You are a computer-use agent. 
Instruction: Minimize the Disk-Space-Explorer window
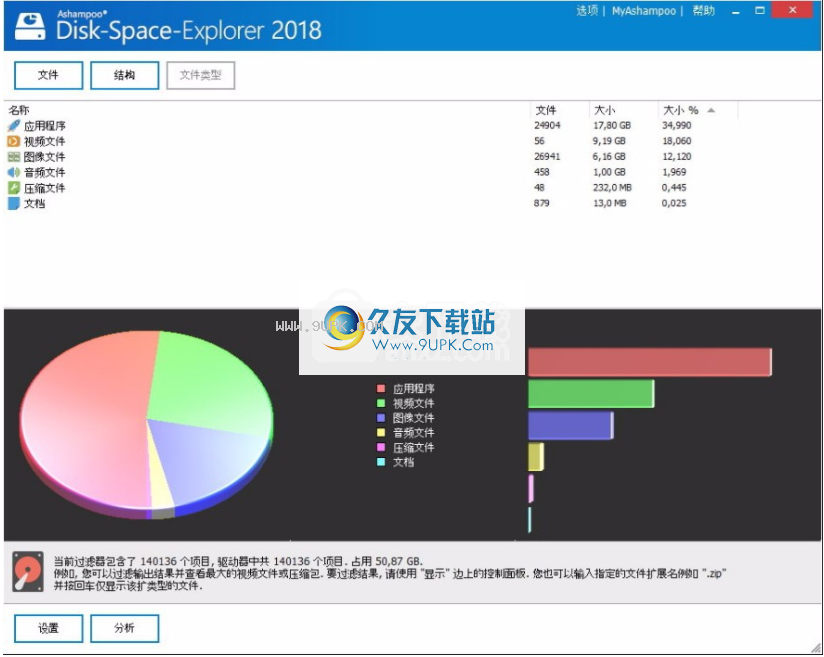pos(736,11)
